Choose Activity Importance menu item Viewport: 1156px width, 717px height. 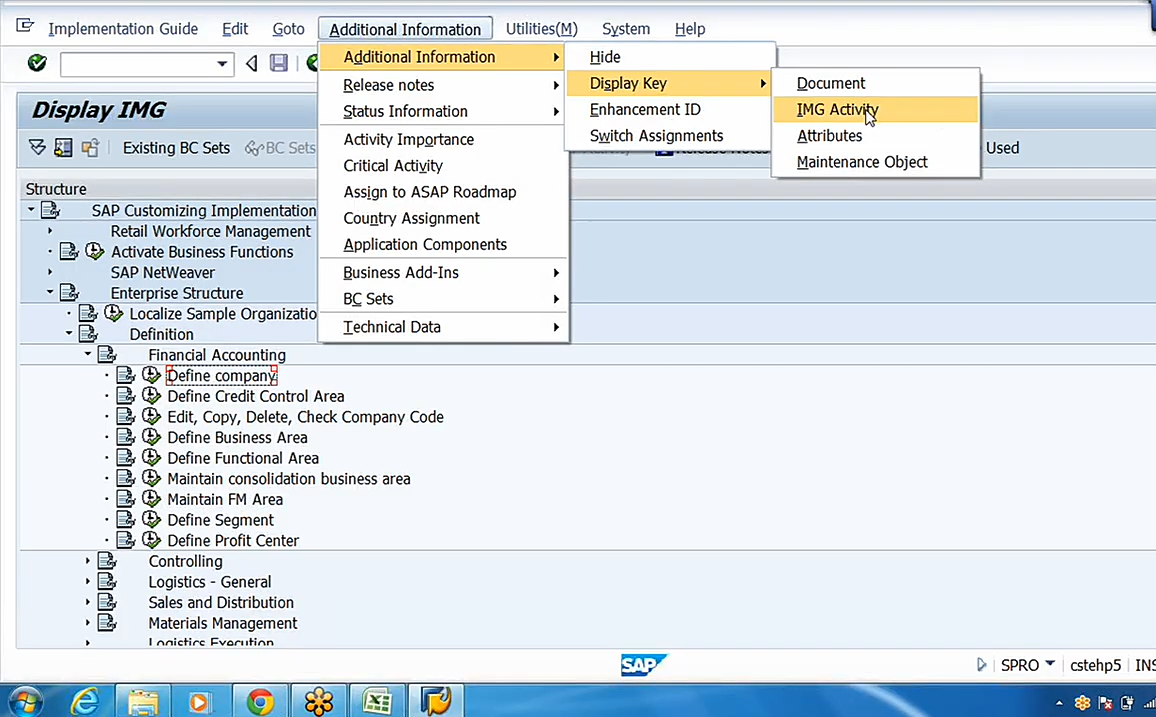point(443,139)
